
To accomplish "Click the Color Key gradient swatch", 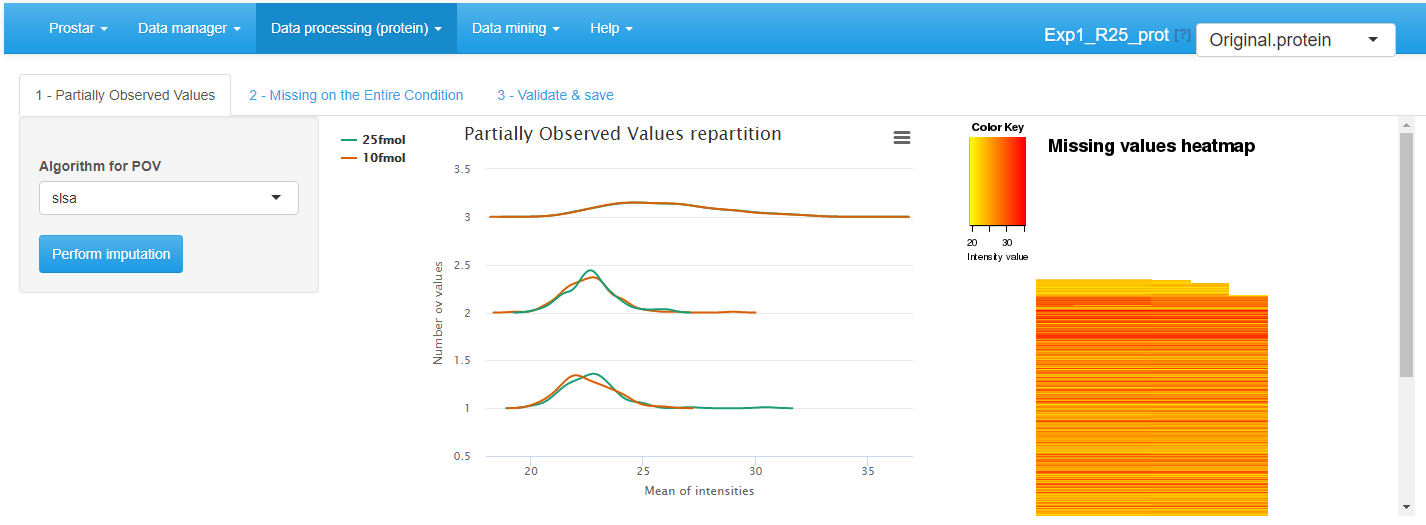I will pos(997,181).
